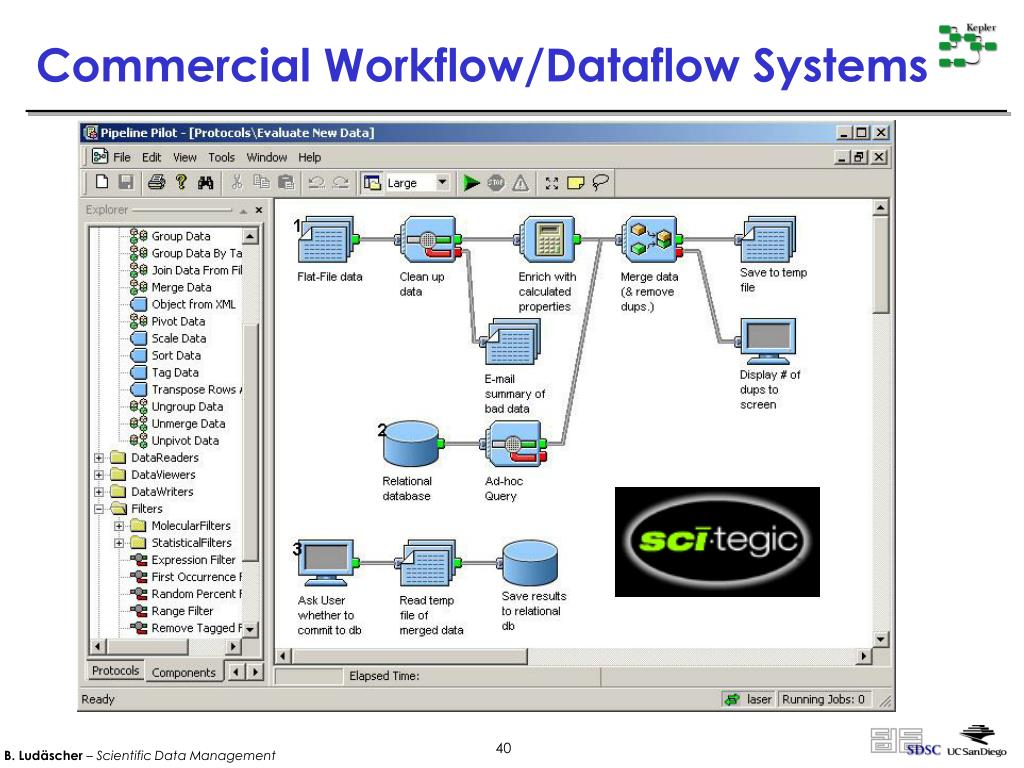
Task: Select the Read temp file component
Action: pos(430,563)
